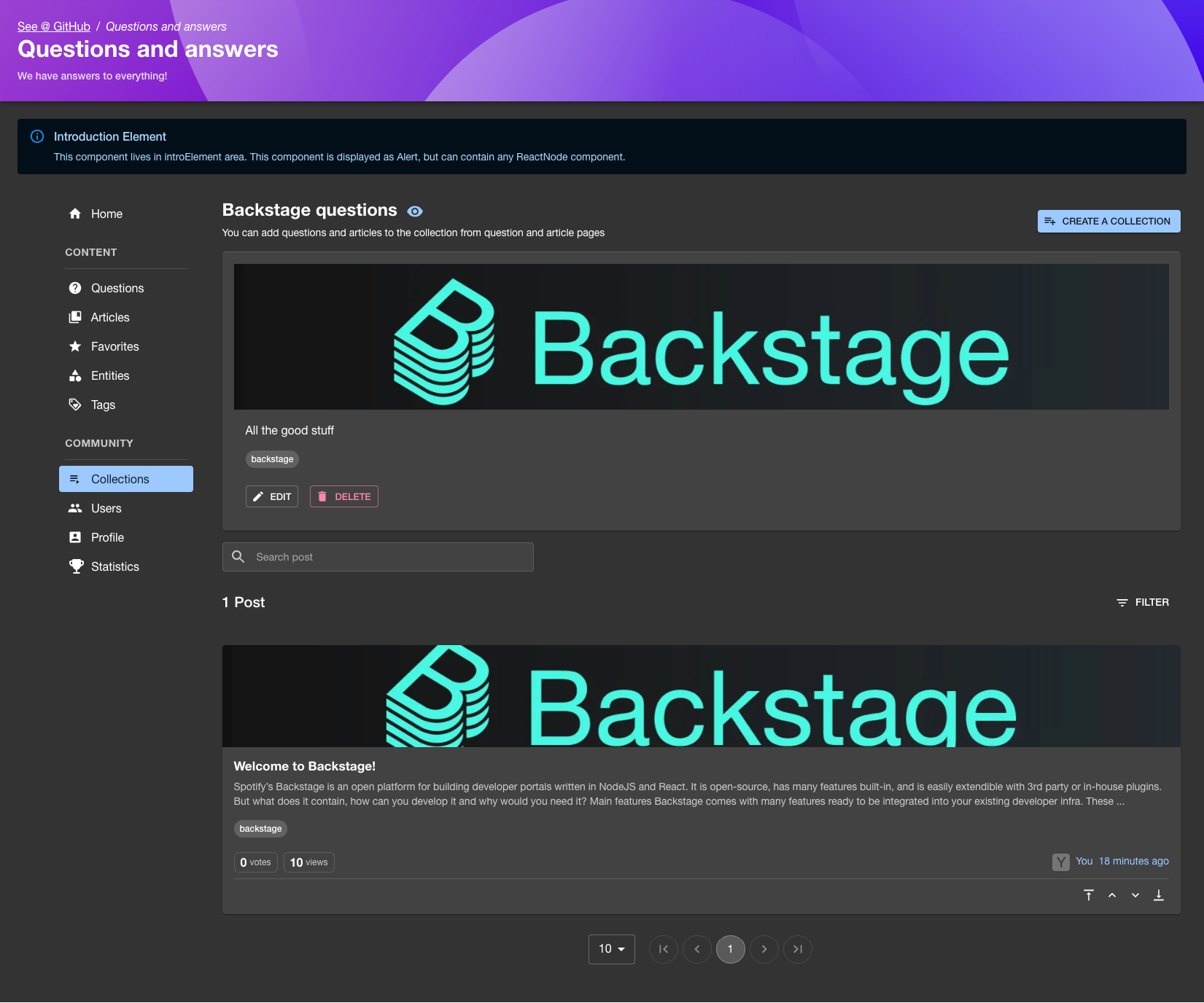Click the Home house icon in sidebar

point(75,214)
